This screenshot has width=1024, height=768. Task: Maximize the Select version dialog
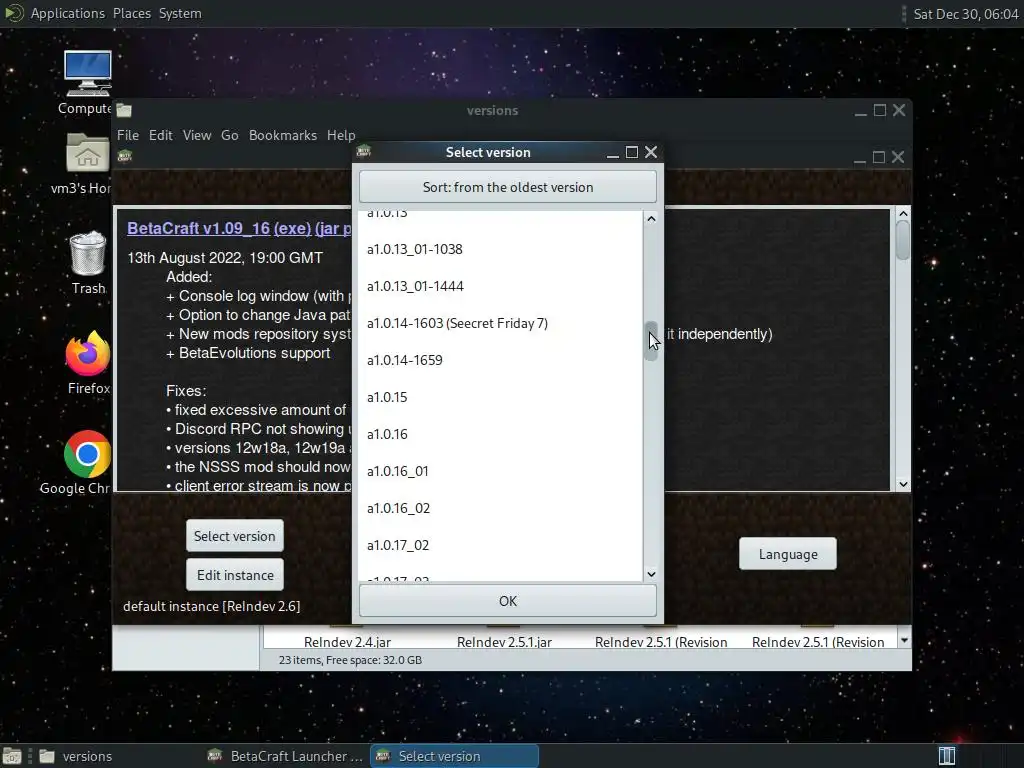[632, 152]
